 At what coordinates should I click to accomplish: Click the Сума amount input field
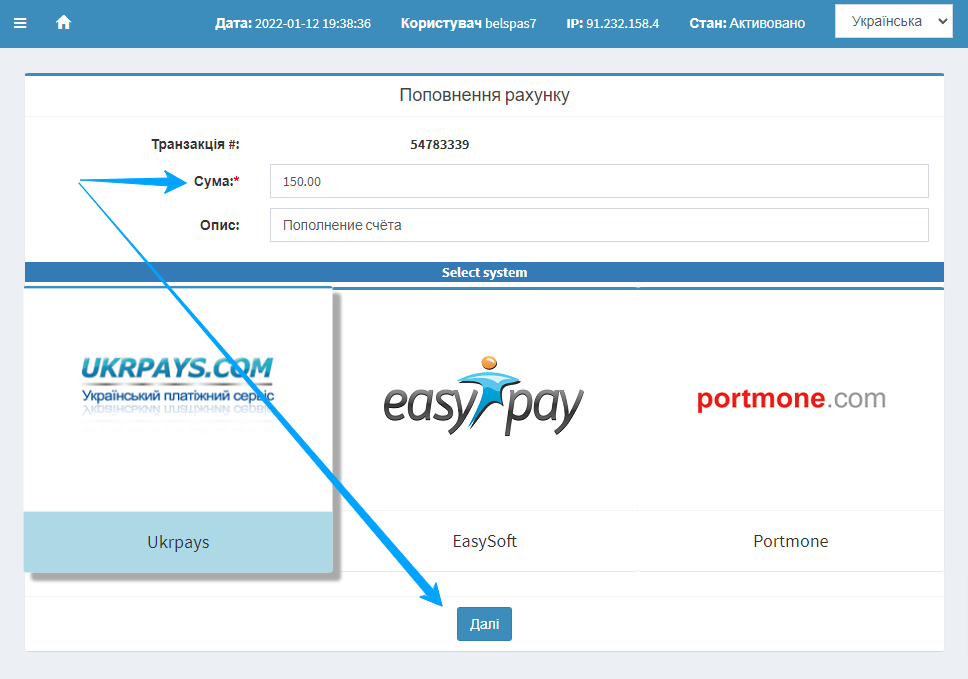tap(599, 181)
